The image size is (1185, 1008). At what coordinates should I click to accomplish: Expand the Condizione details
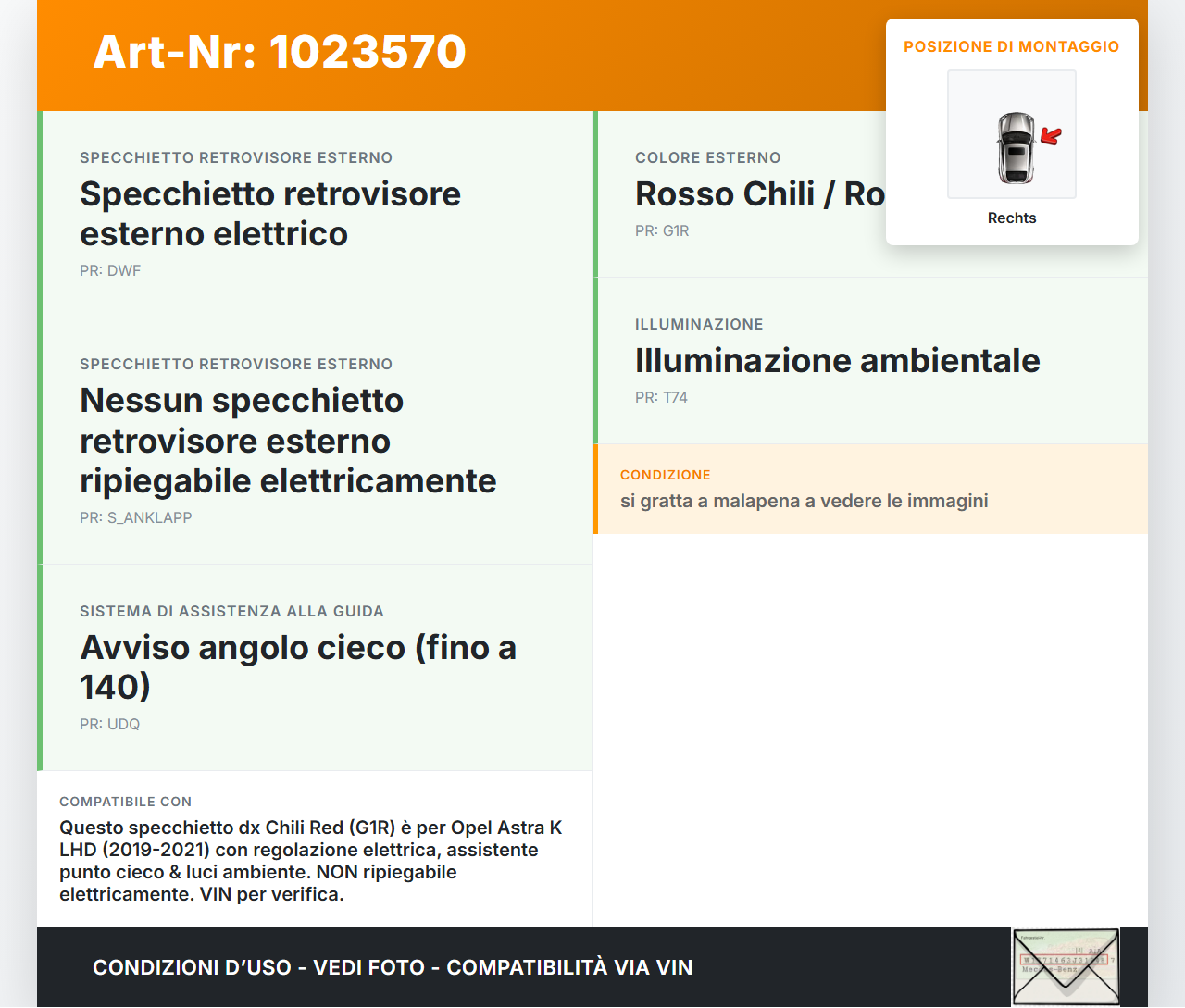pyautogui.click(x=804, y=500)
